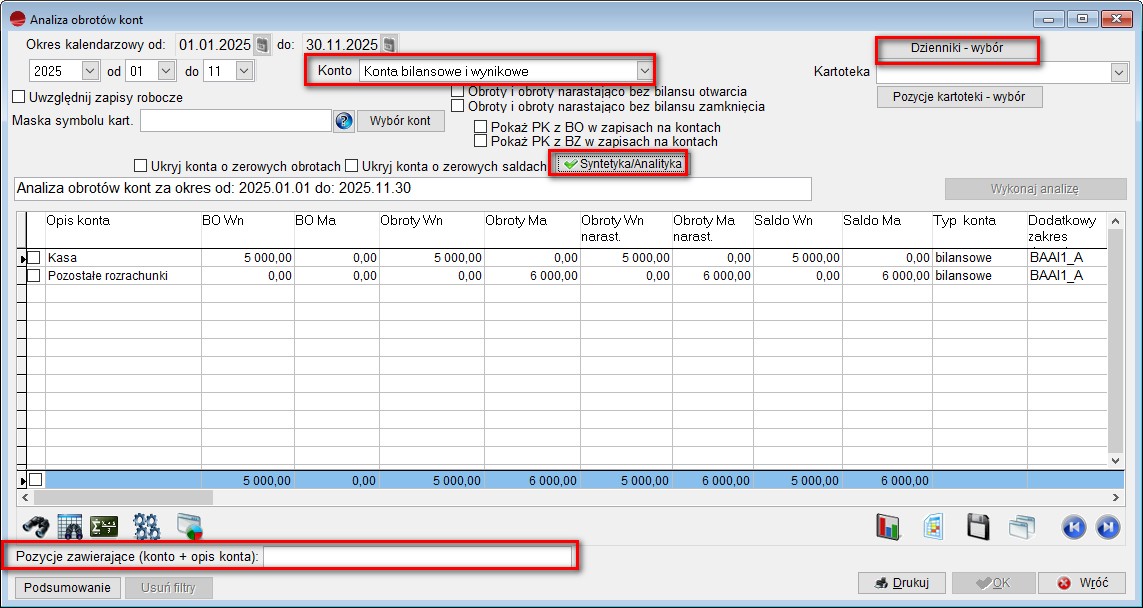Check 'Pokaż PK z BO w zapisach na kontach'
Image resolution: width=1143 pixels, height=608 pixels.
click(481, 128)
